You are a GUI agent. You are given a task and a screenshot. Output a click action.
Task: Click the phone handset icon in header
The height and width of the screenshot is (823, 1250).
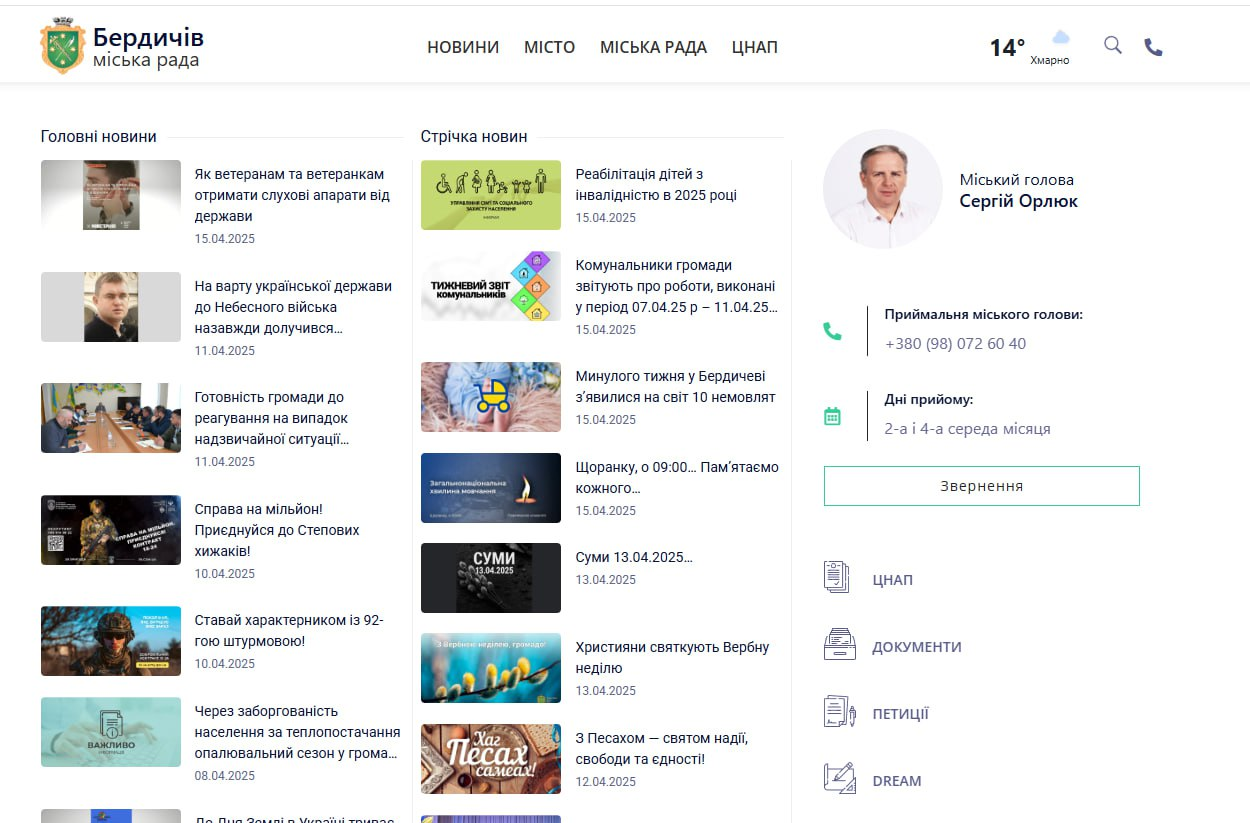1153,47
